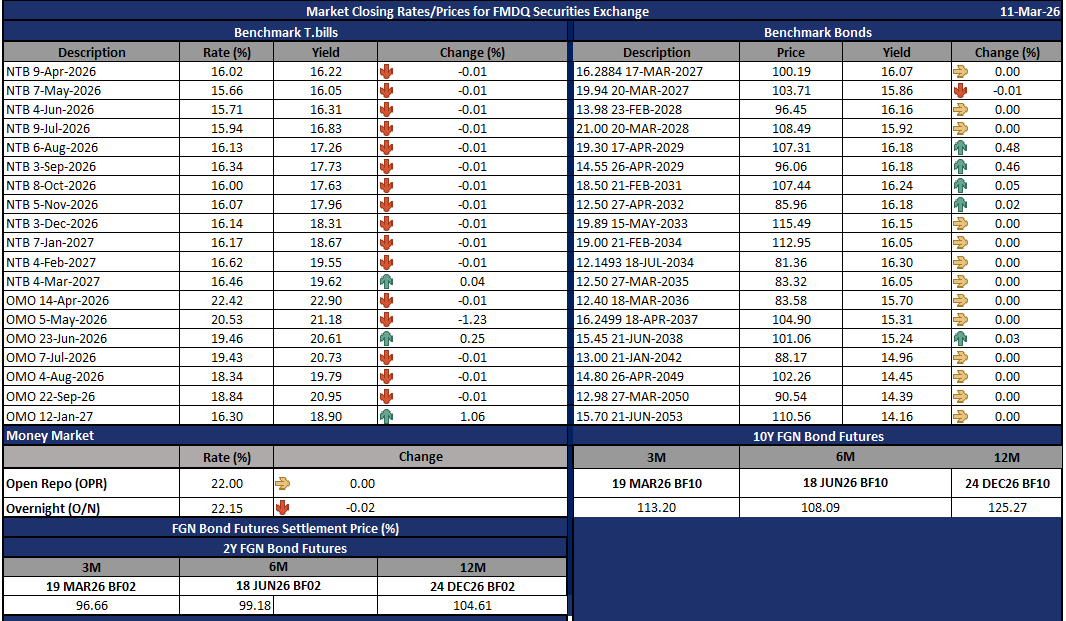Select the NTB 9-Jul-2026 description cell
The height and width of the screenshot is (621, 1066).
coord(91,129)
